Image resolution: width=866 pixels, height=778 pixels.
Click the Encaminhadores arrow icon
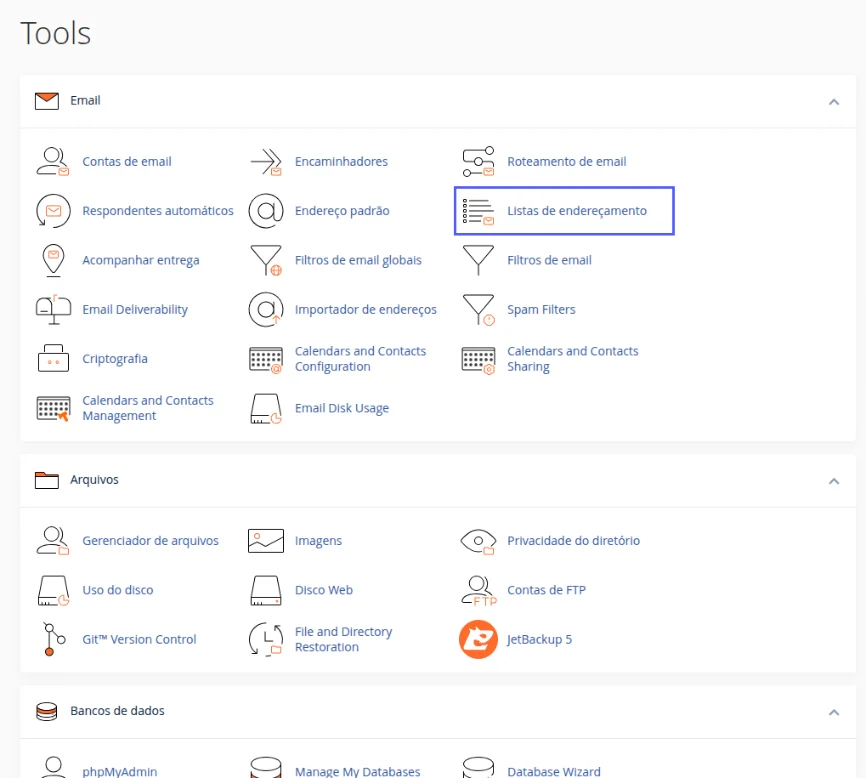click(266, 162)
